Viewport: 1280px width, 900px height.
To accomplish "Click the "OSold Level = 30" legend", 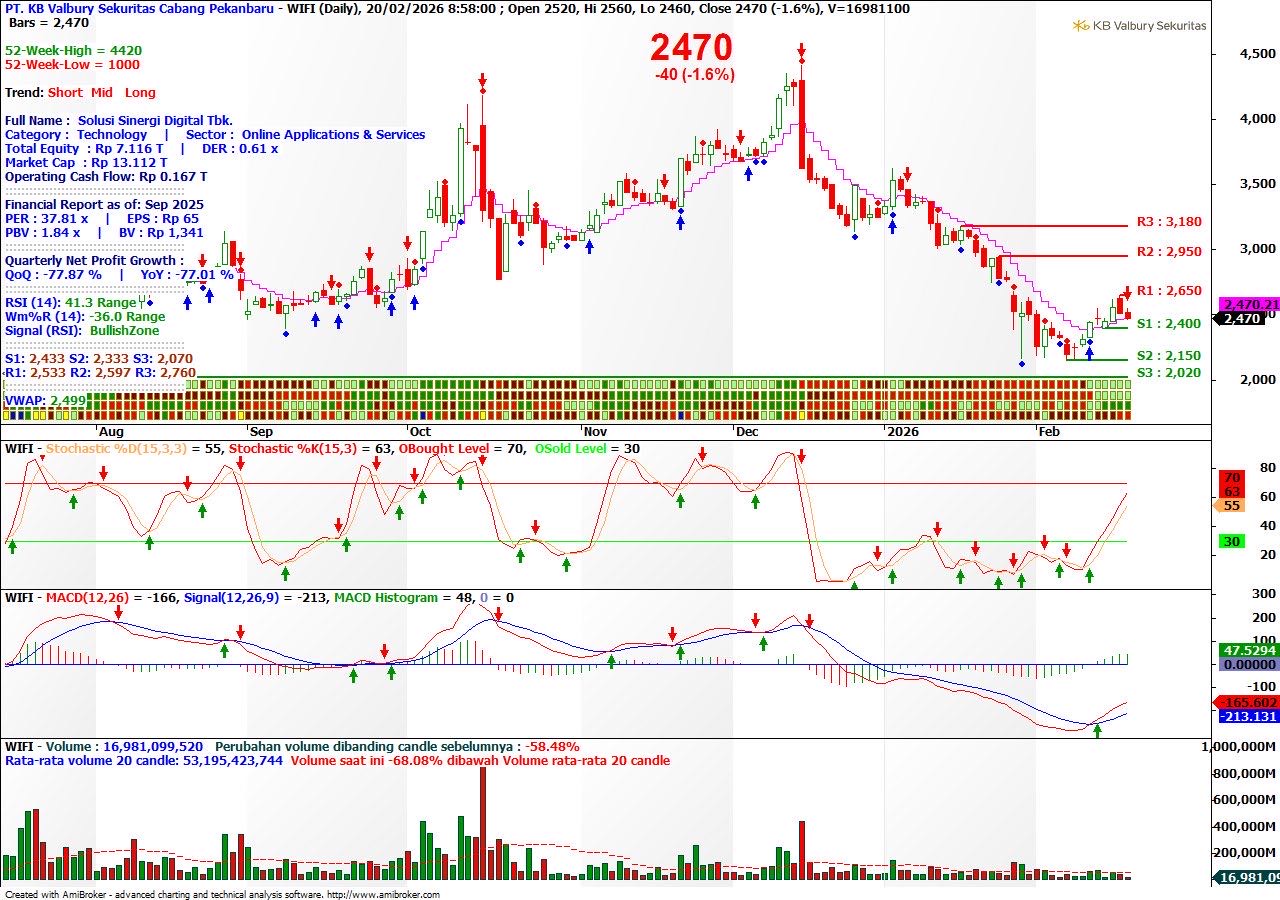I will pos(587,449).
